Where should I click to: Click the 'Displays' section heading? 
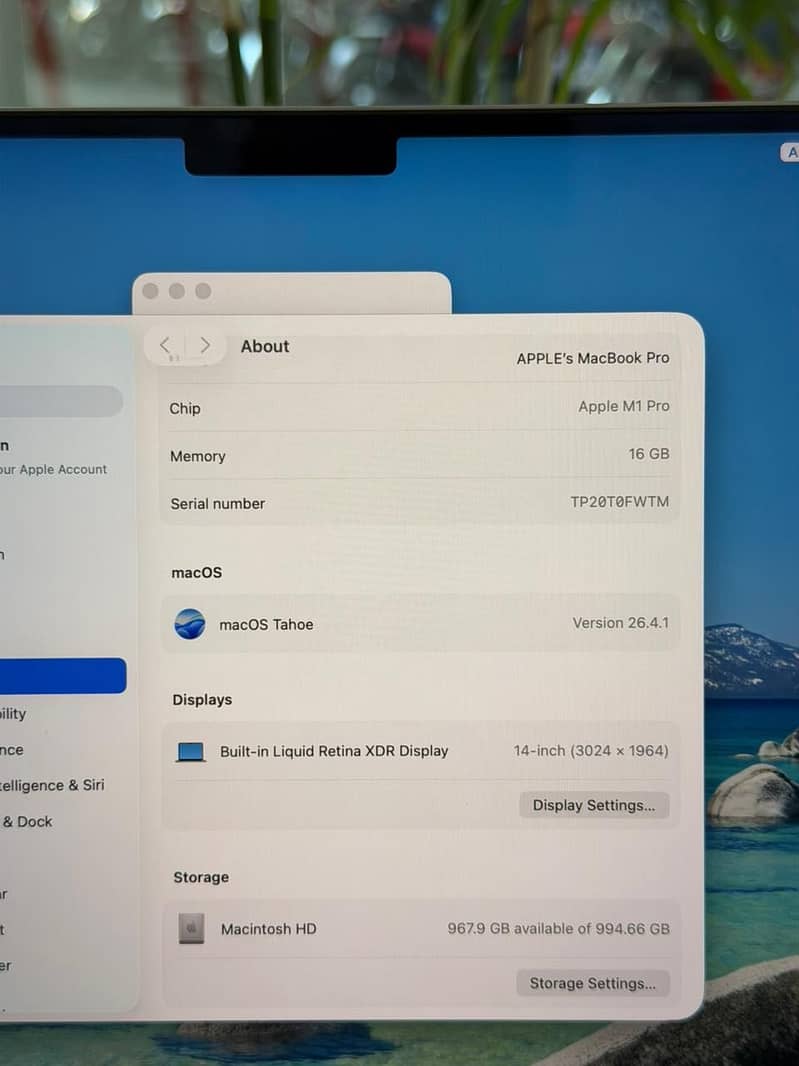(202, 700)
